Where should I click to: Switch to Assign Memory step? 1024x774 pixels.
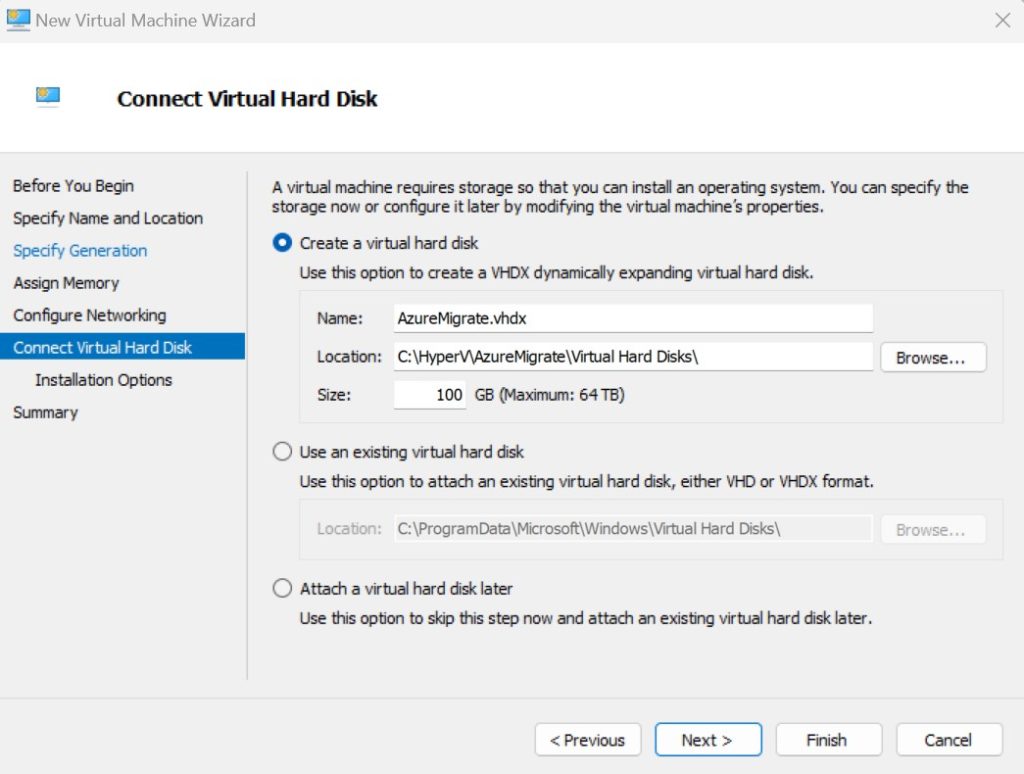(66, 283)
